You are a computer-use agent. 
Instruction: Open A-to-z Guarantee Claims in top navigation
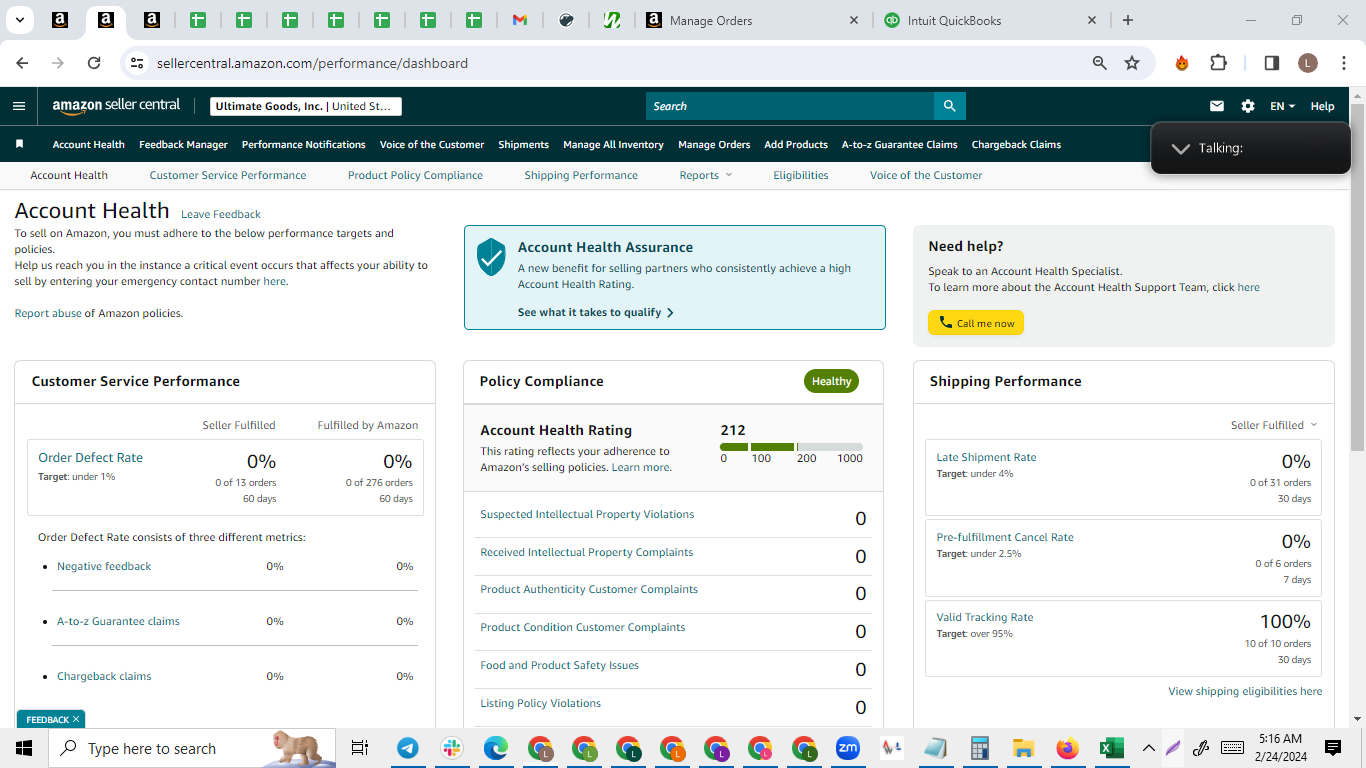click(x=900, y=144)
